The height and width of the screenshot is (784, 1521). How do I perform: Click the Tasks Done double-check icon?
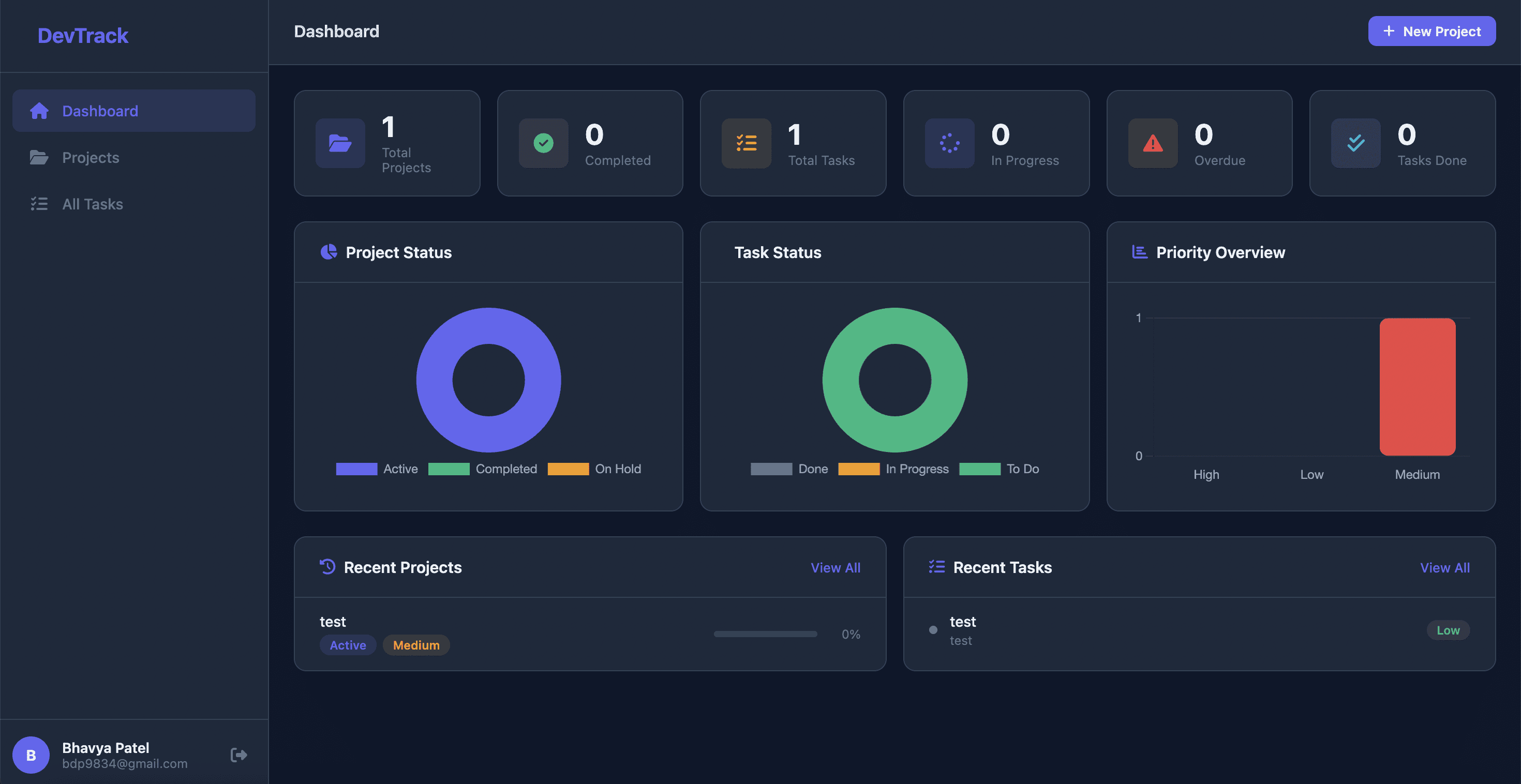(x=1355, y=143)
